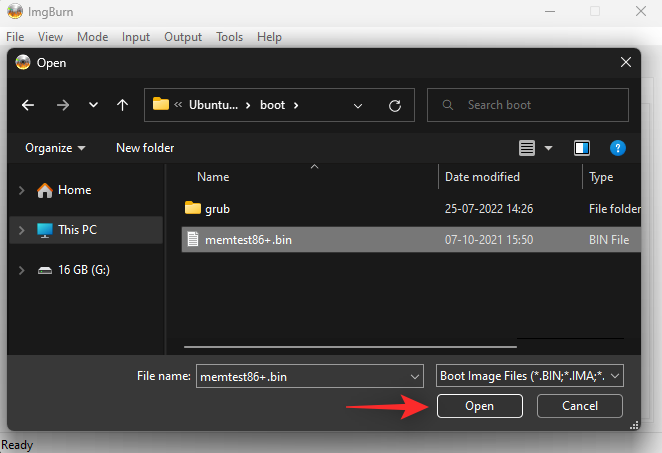Focus the Search boot field
The height and width of the screenshot is (453, 662).
pyautogui.click(x=528, y=105)
